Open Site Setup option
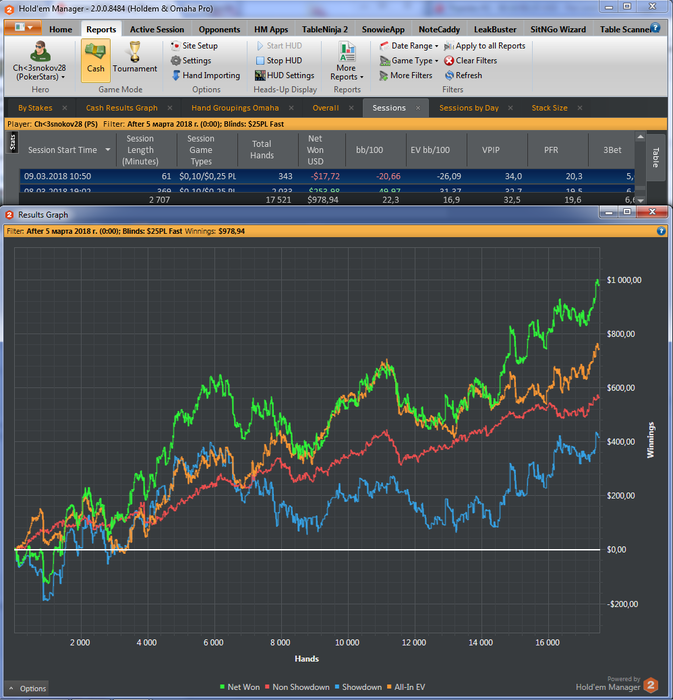 point(195,46)
